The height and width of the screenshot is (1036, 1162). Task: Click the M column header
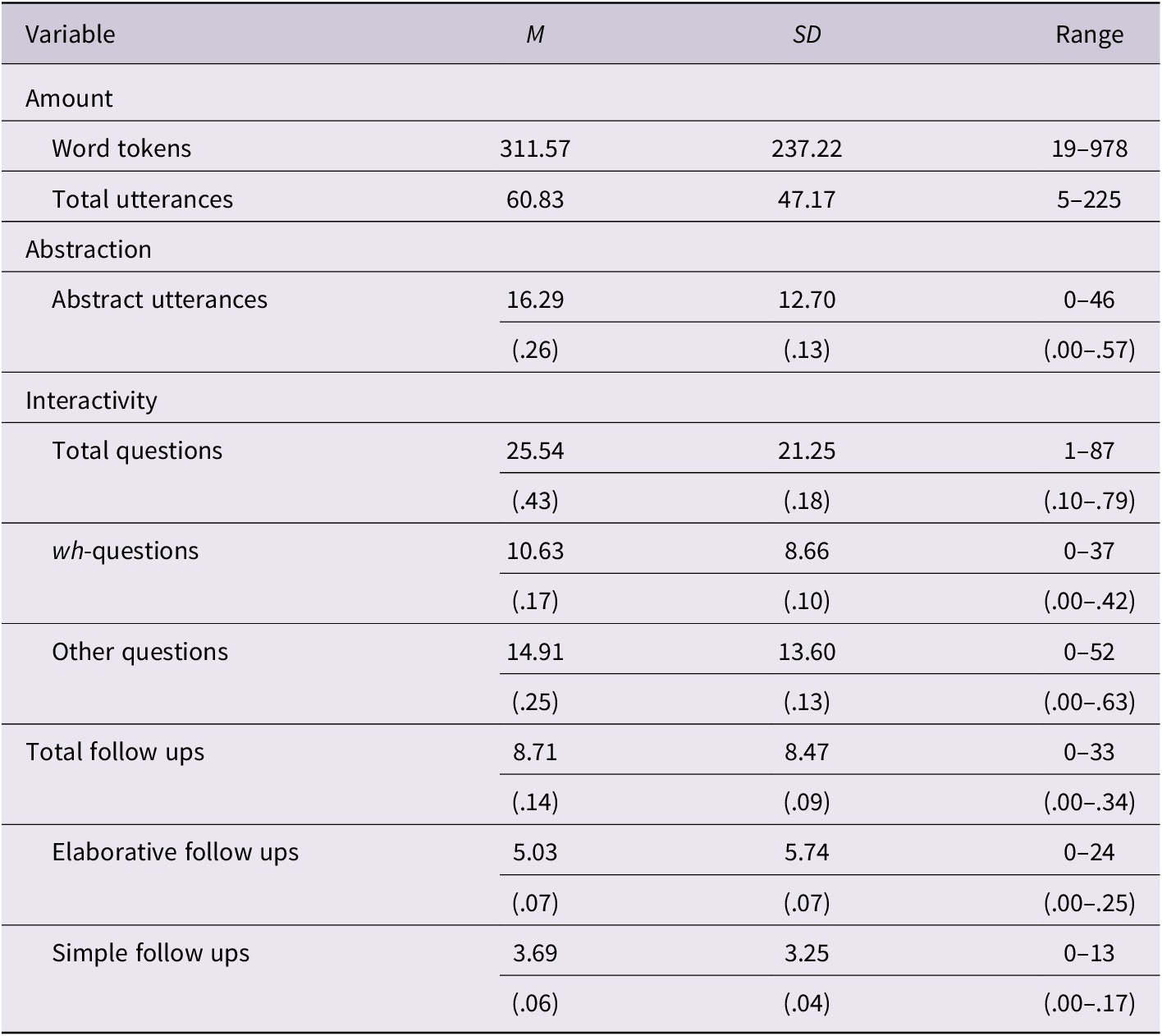pos(535,34)
